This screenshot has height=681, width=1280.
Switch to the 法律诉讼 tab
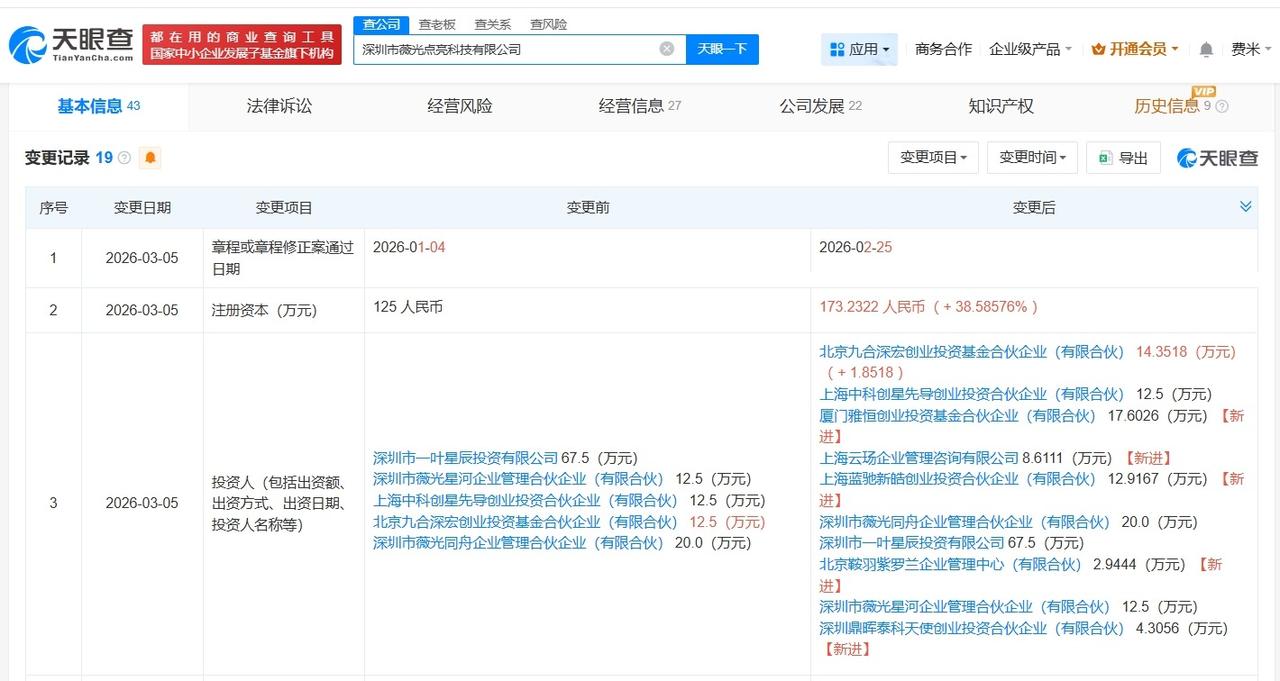tap(279, 106)
